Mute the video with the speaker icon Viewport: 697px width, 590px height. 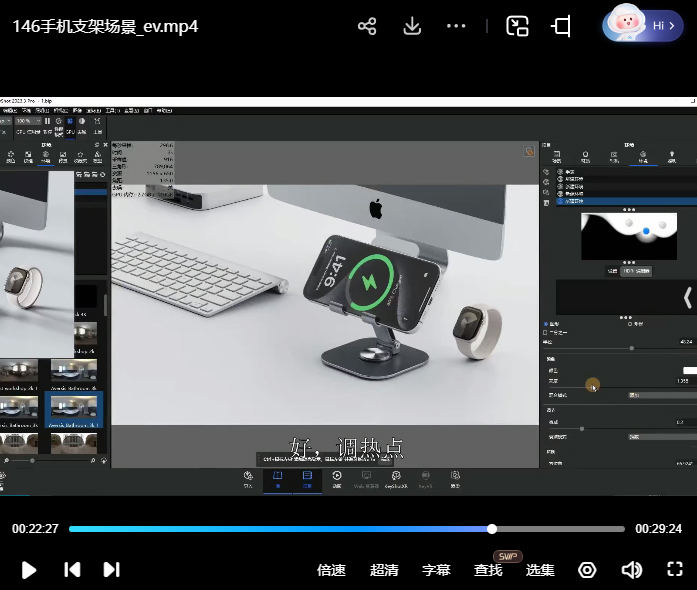click(631, 569)
